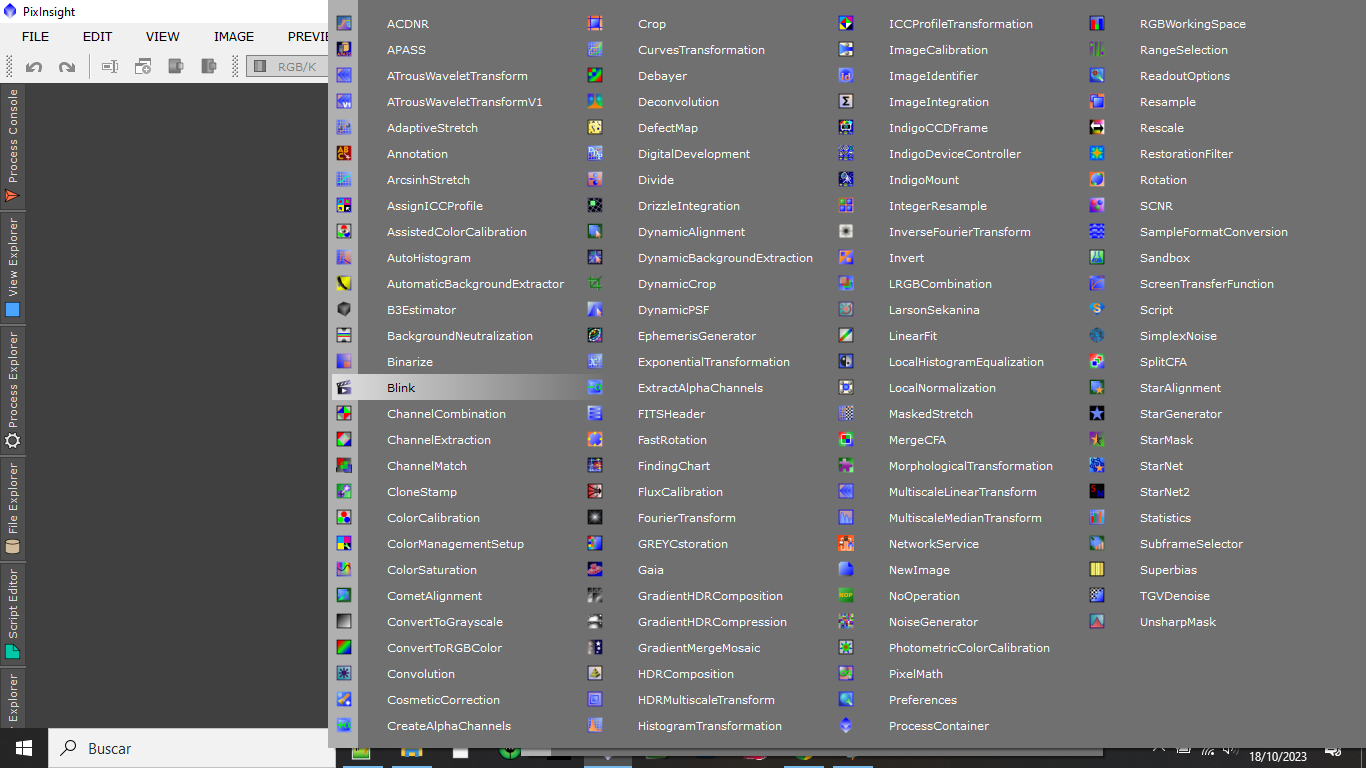Click the UnsharpMask icon
Image resolution: width=1366 pixels, height=768 pixels.
click(x=1097, y=621)
